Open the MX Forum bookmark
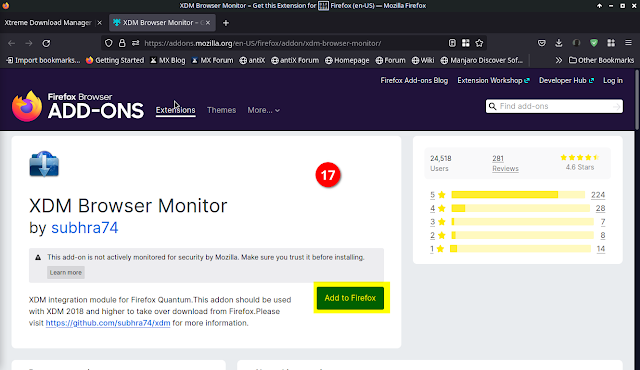 click(212, 60)
